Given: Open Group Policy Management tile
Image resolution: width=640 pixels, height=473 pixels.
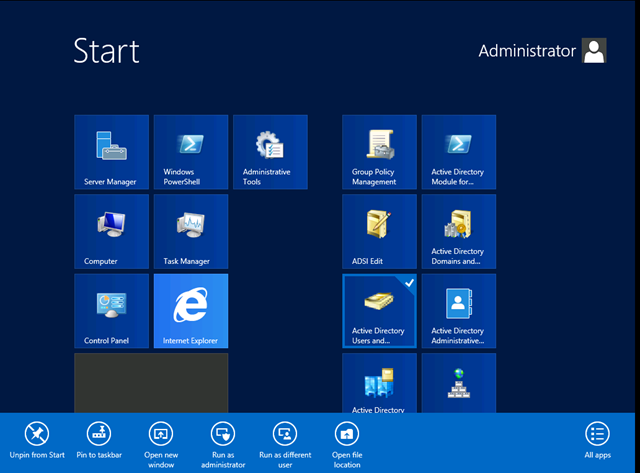Looking at the screenshot, I should (x=379, y=152).
